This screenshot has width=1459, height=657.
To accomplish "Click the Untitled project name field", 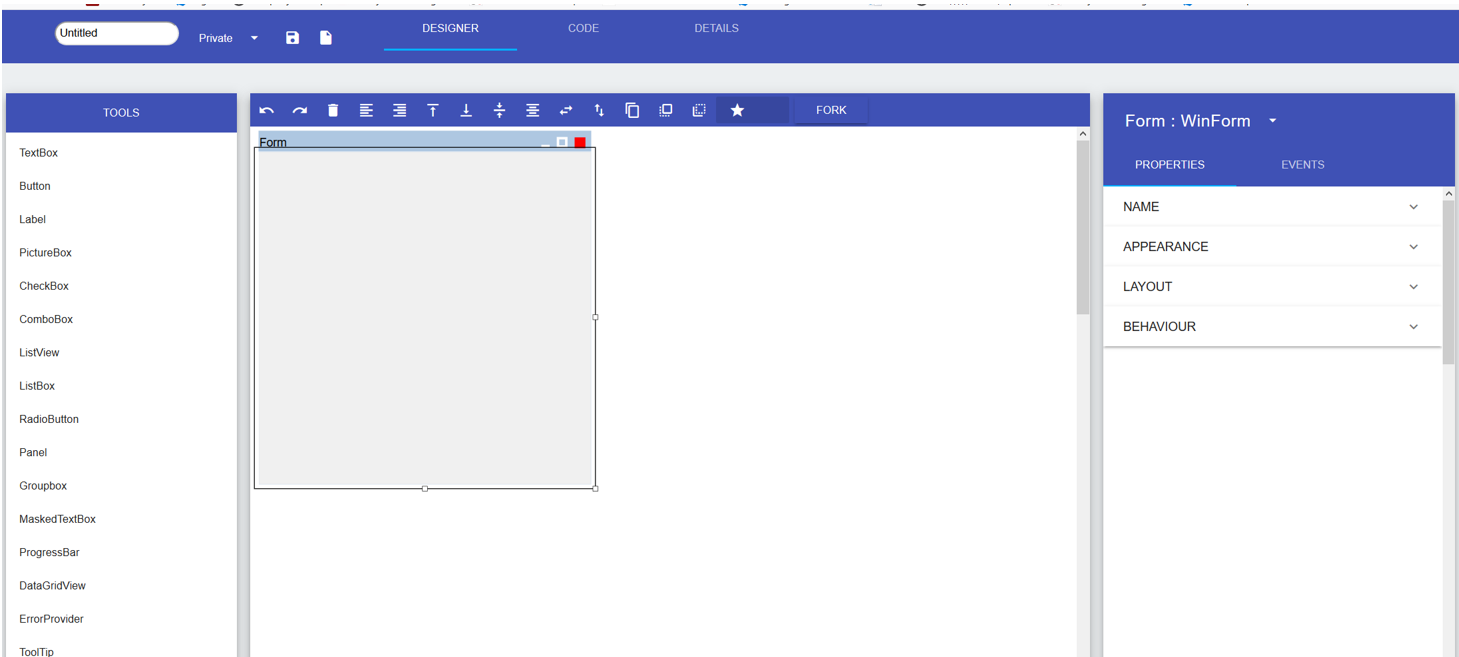I will (116, 33).
